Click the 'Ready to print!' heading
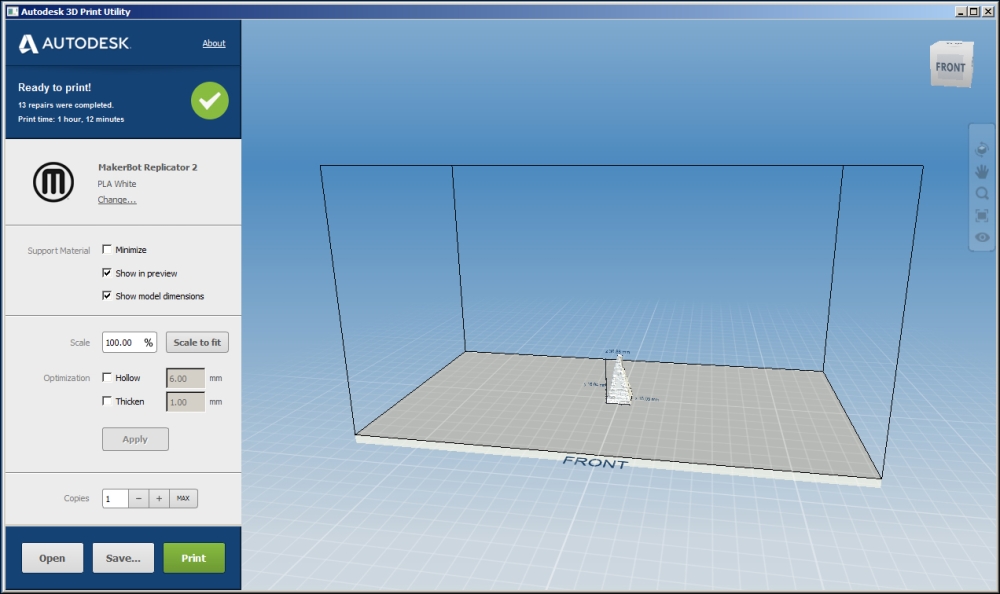1000x594 pixels. (54, 87)
